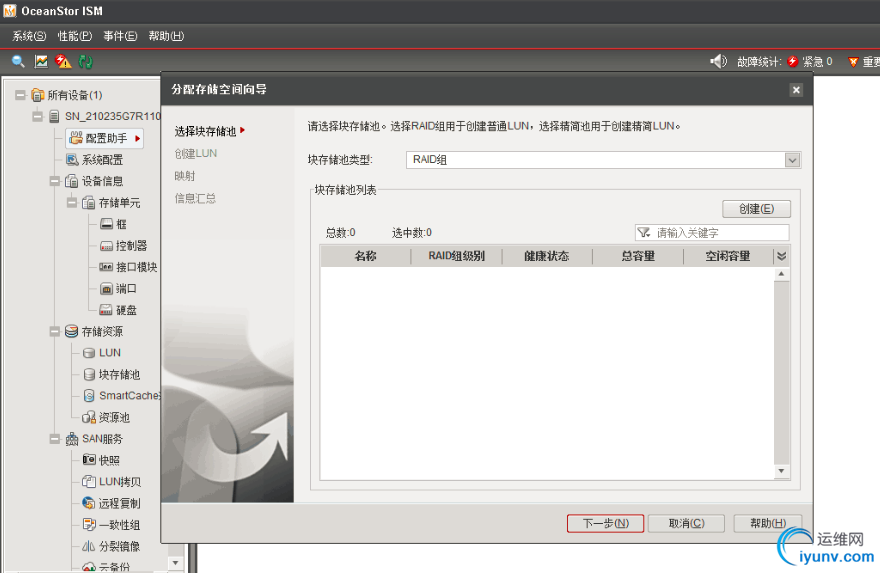This screenshot has height=573, width=880.
Task: Select the SAN服务 tree node
Action: point(94,439)
